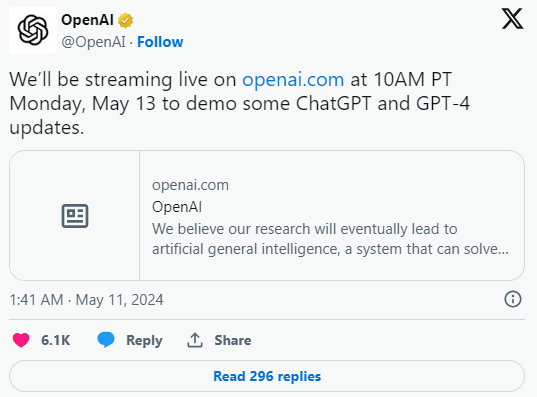
Task: Click the Share label
Action: 233,340
